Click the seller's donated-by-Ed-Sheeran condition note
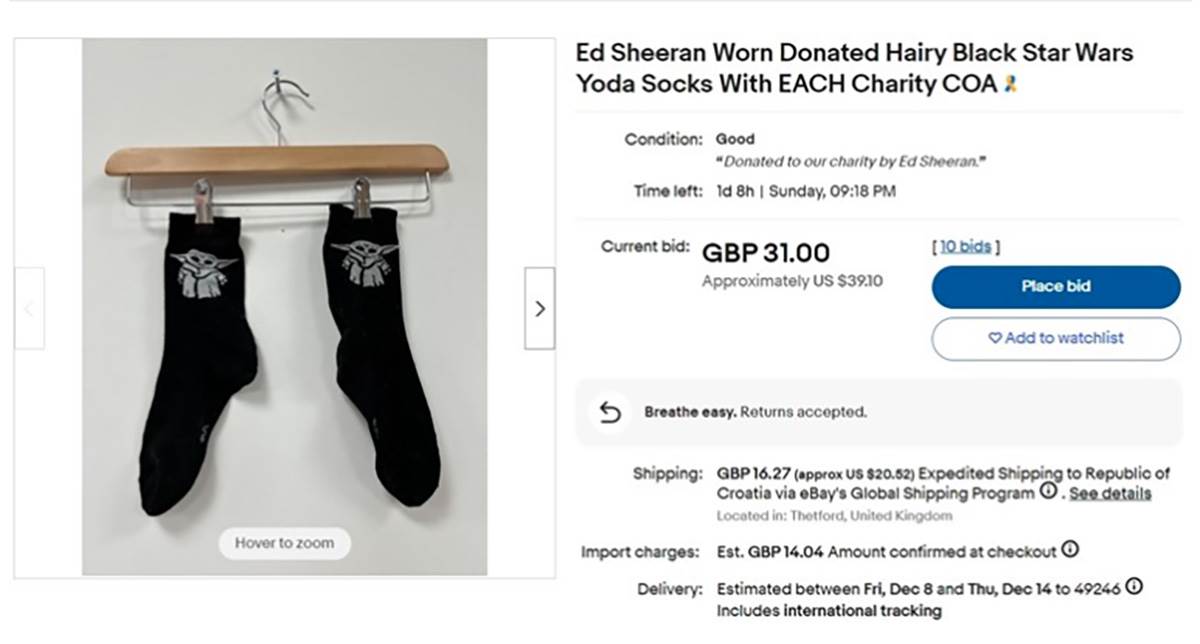 pos(850,162)
